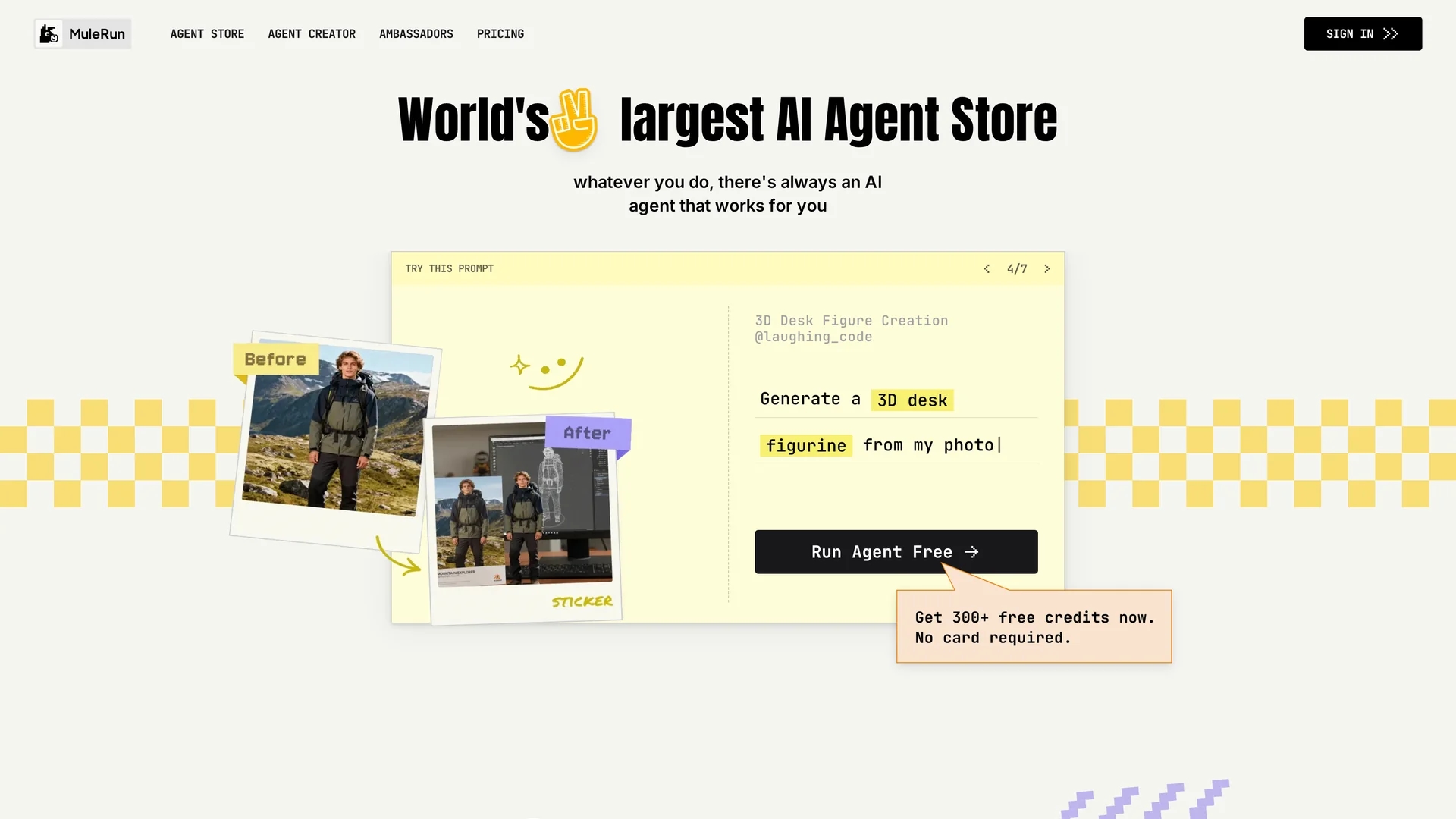This screenshot has height=819, width=1456.
Task: Click the peace hand emoji in the headline
Action: (x=575, y=120)
